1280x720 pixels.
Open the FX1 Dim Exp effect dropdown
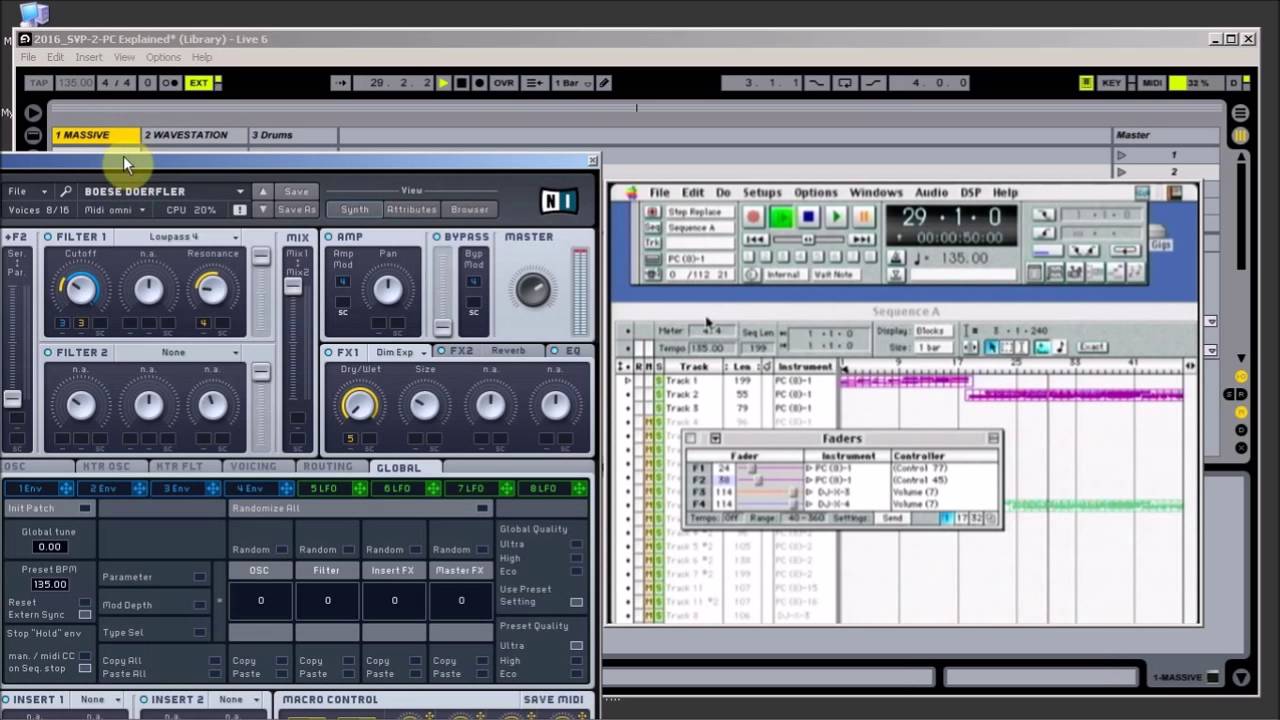(x=402, y=352)
